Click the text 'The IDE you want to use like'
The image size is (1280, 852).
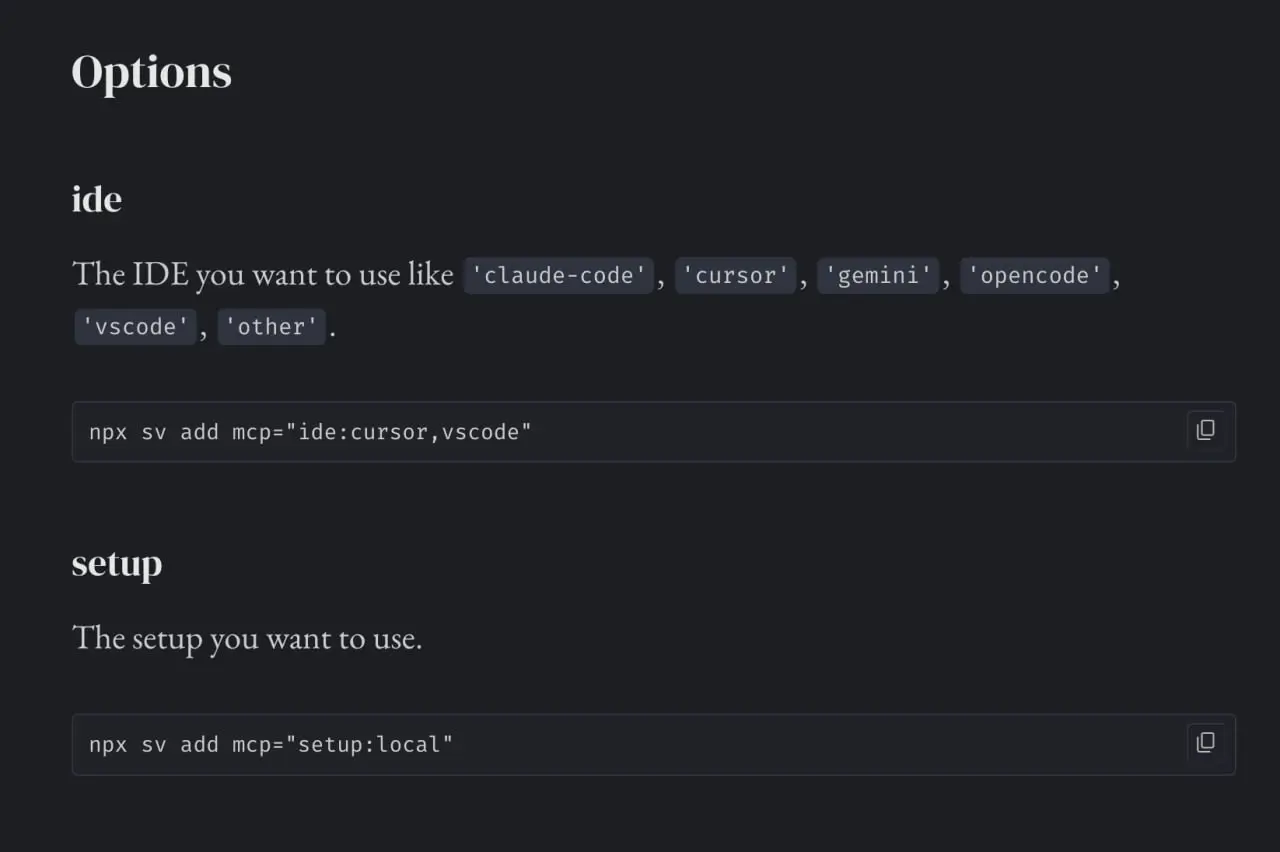(x=263, y=274)
